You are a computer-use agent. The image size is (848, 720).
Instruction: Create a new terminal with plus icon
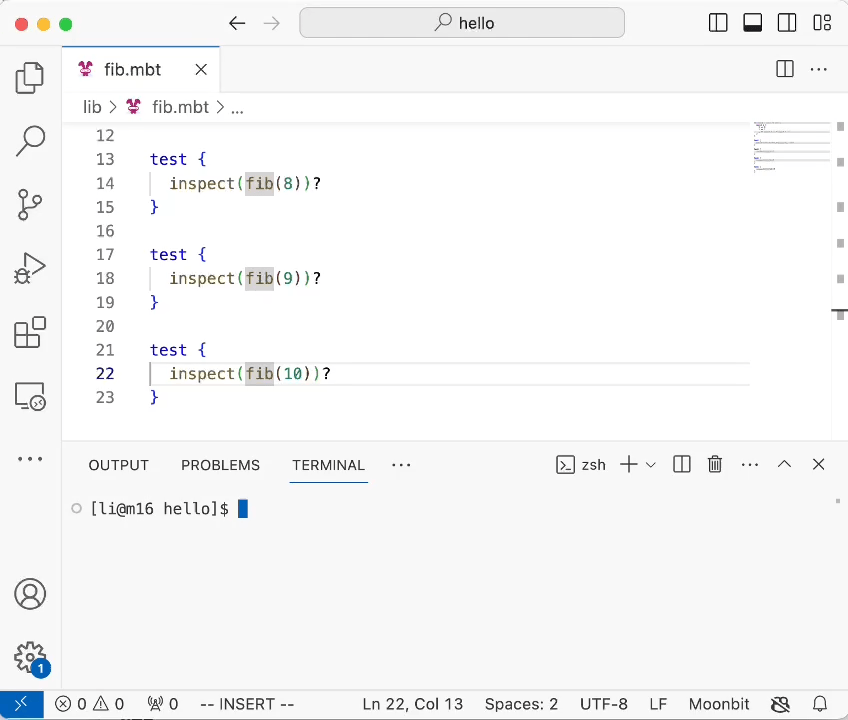(628, 464)
